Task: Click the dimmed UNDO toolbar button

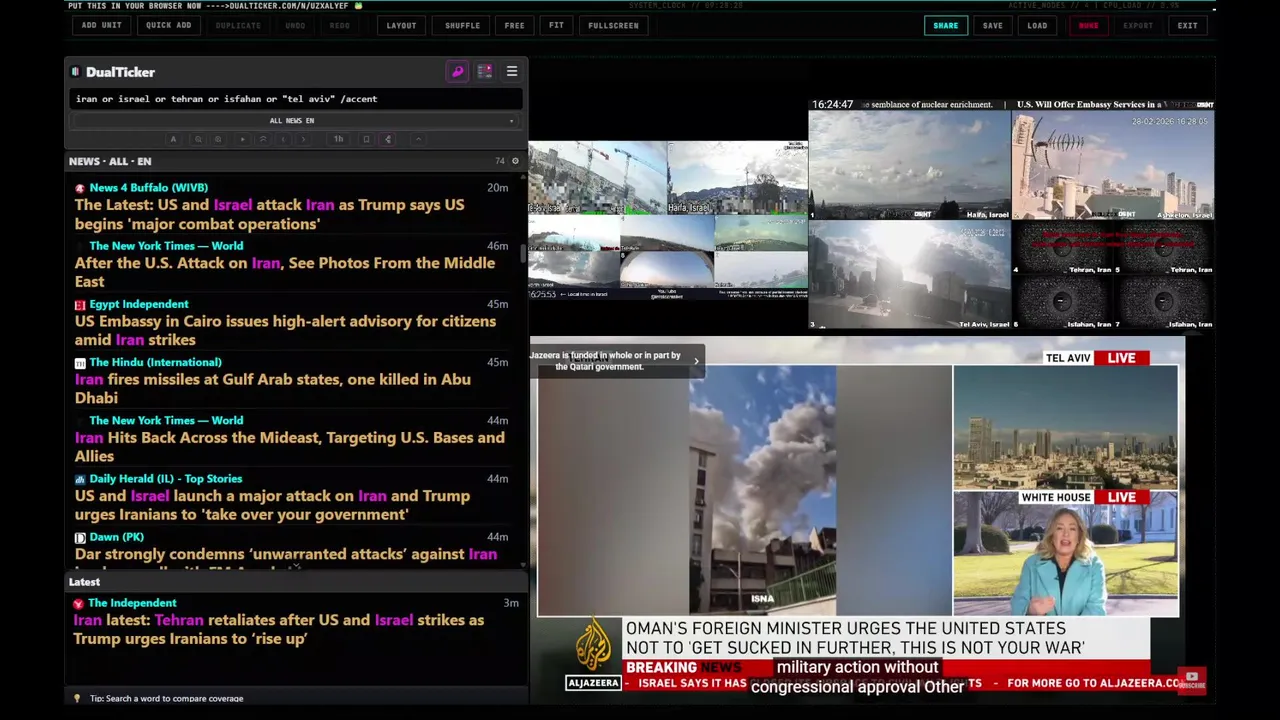Action: point(295,25)
